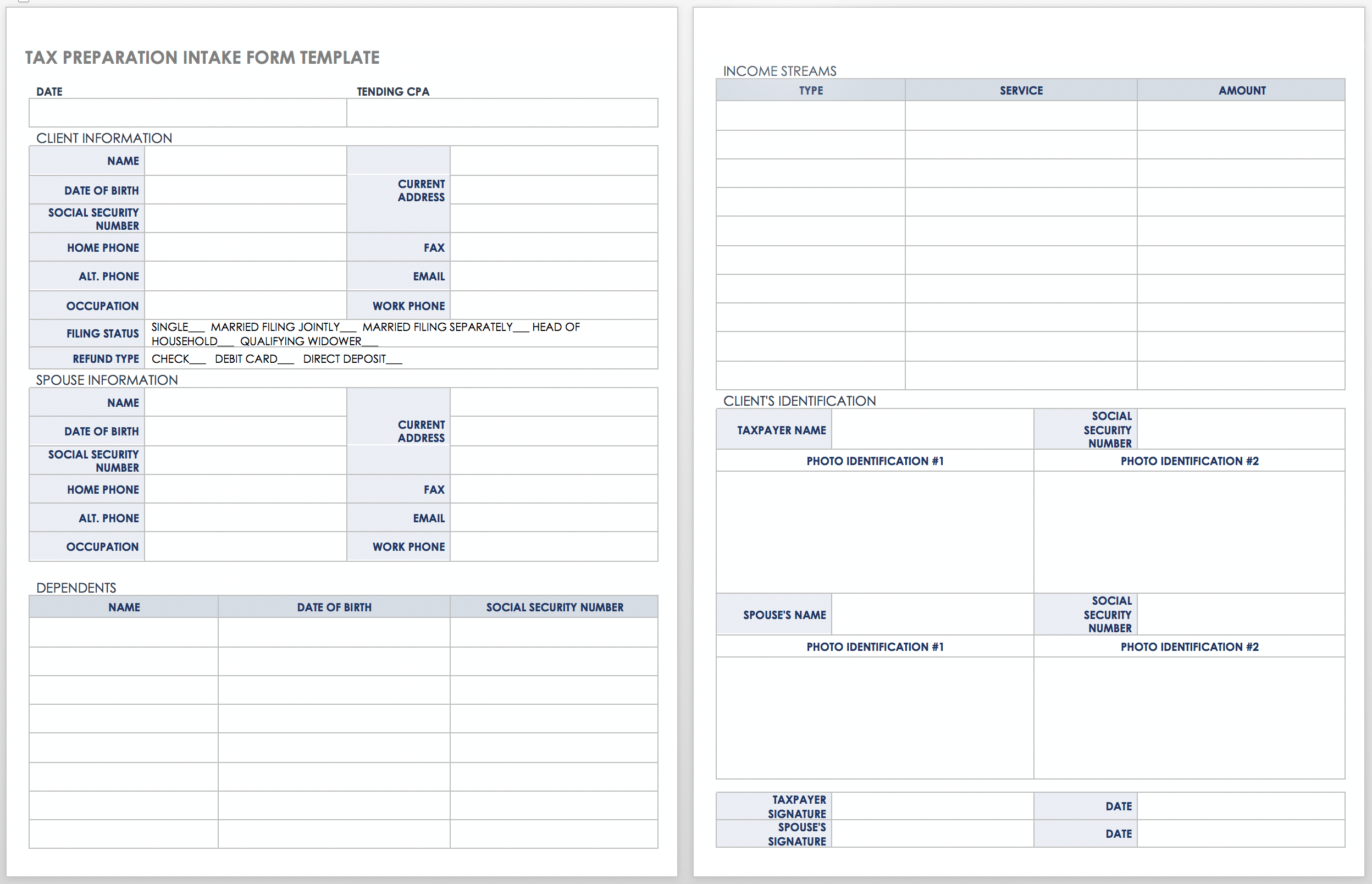Click DEPENDENTS table NAME column header
Image resolution: width=1372 pixels, height=884 pixels.
tap(124, 607)
